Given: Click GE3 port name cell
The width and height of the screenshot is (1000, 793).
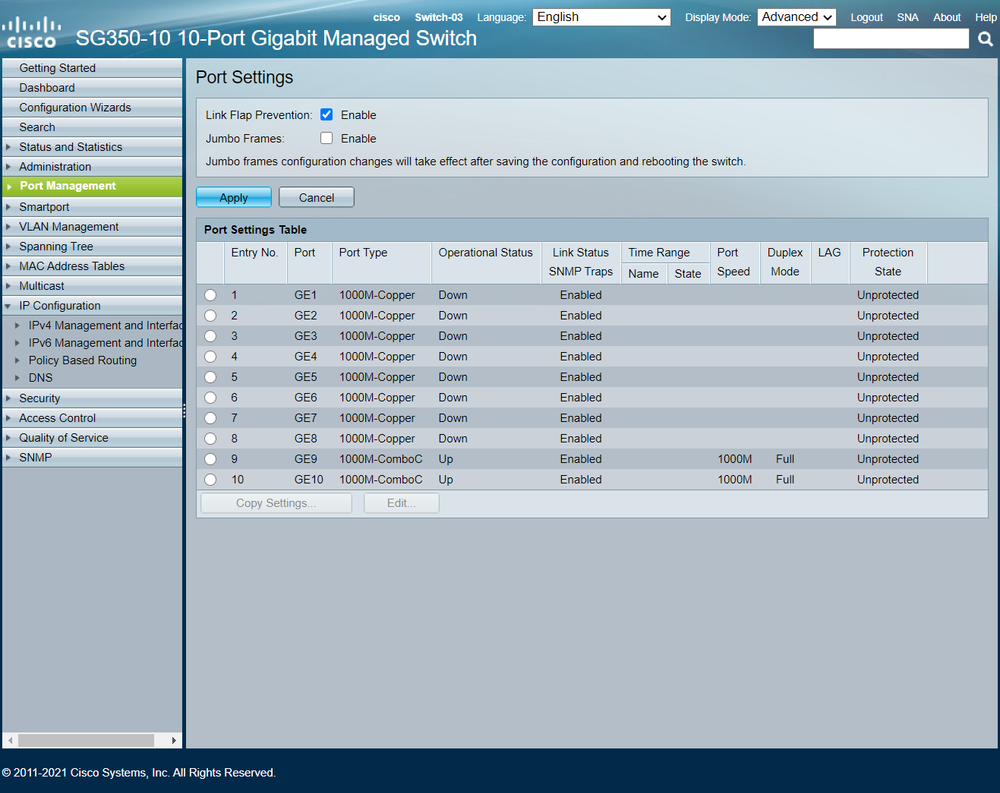Looking at the screenshot, I should (305, 336).
